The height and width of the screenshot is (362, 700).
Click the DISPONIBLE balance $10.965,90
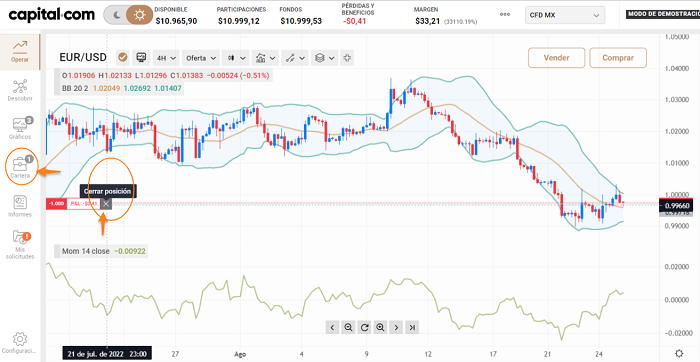pos(176,21)
